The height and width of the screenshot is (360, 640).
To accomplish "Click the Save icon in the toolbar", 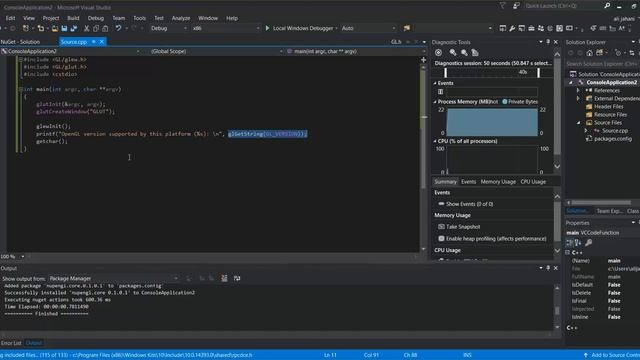I will pyautogui.click(x=64, y=28).
